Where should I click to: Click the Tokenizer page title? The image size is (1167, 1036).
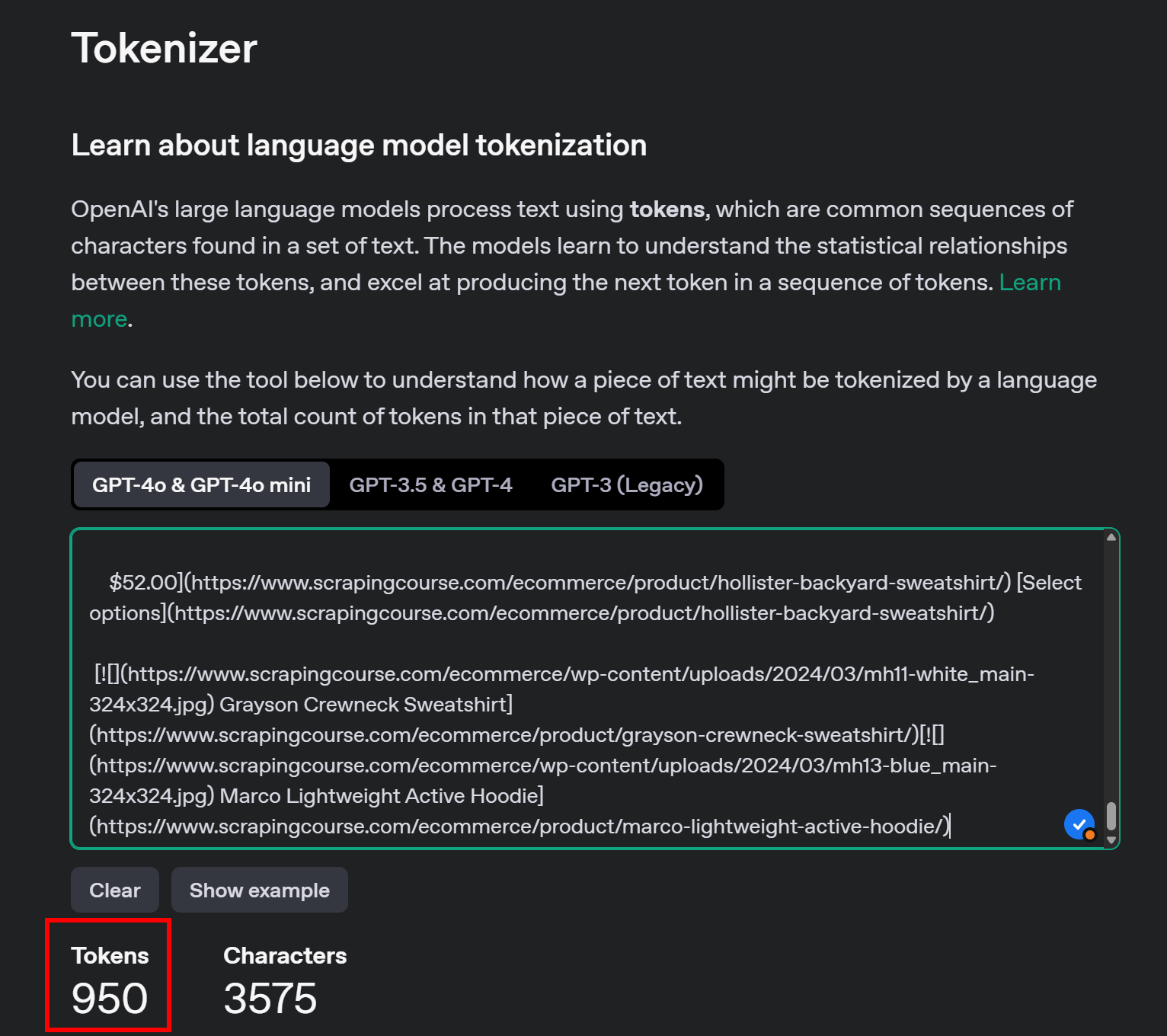click(164, 49)
